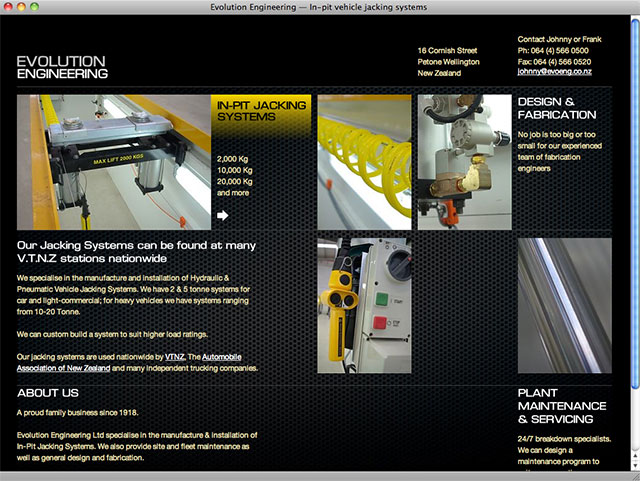Viewport: 640px width, 481px height.
Task: Click the window title 'Evolution Engineering — In-pit vehicle jacking systems'
Action: click(319, 7)
